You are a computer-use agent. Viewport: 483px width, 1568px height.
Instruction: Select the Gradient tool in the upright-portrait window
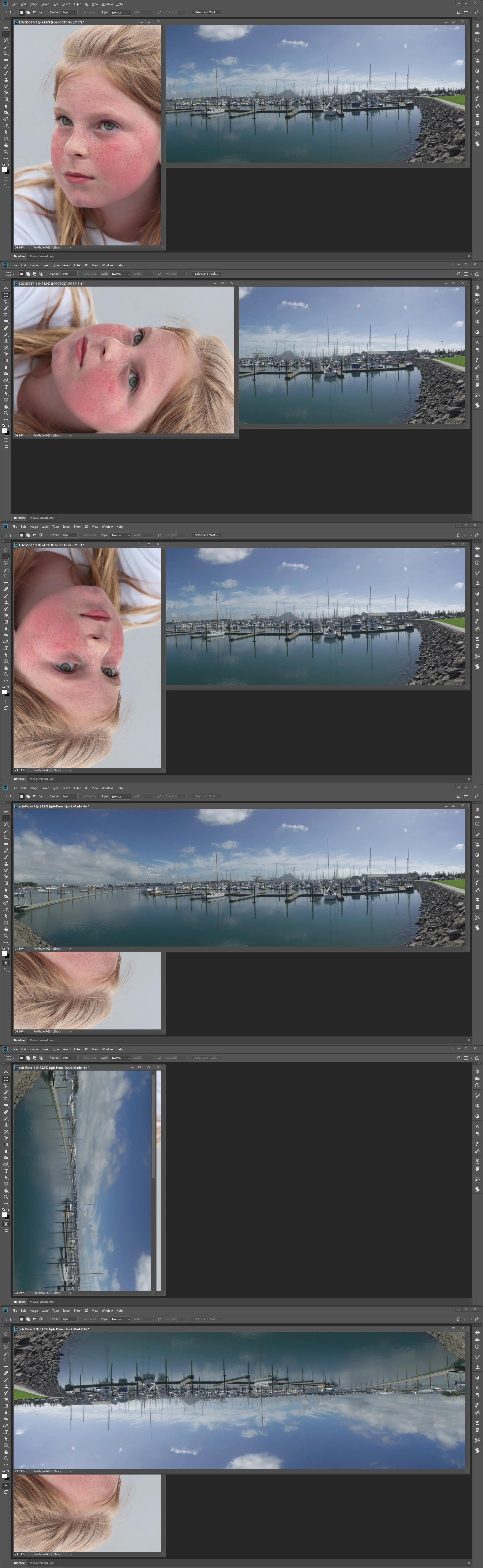[6, 99]
